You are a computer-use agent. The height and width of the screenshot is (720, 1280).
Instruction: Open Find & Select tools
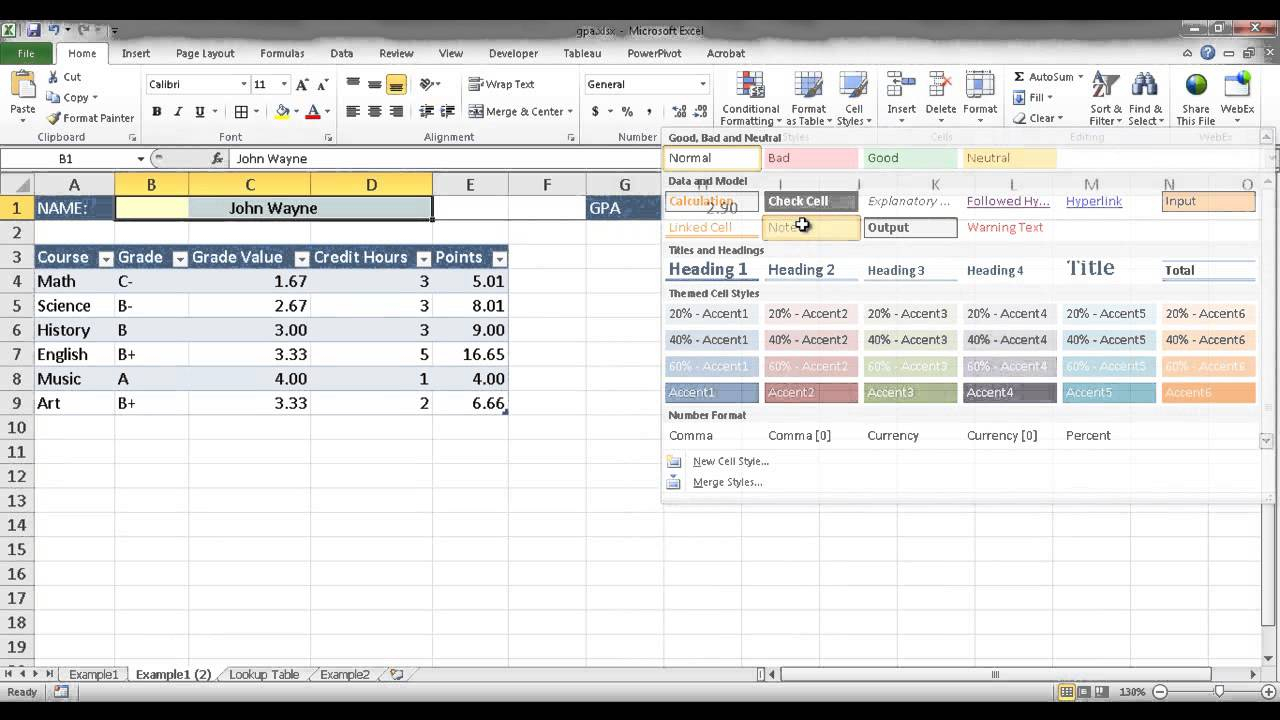[x=1146, y=99]
